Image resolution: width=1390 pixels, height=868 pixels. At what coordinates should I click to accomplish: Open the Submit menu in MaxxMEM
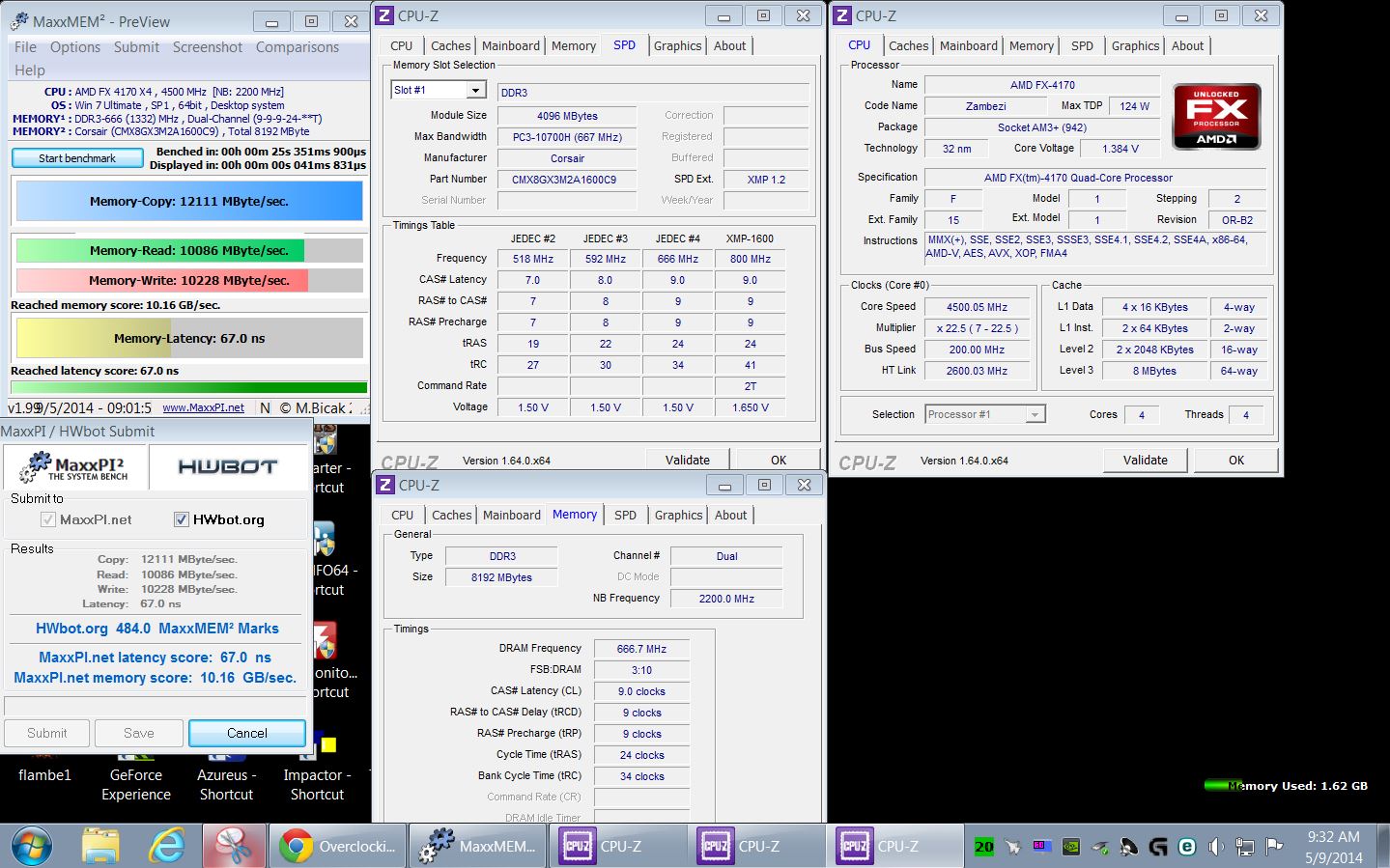136,47
